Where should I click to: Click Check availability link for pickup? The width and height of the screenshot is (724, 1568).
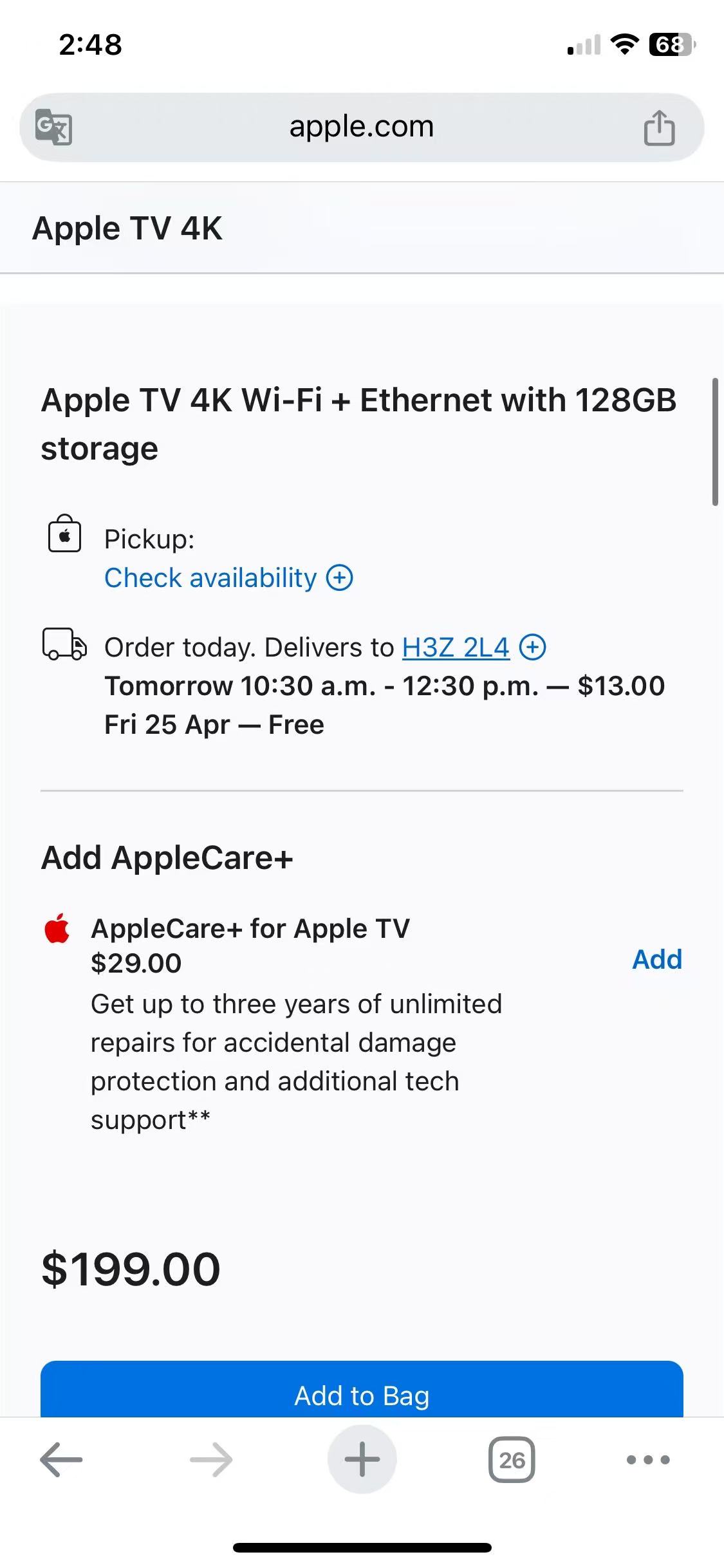point(210,577)
